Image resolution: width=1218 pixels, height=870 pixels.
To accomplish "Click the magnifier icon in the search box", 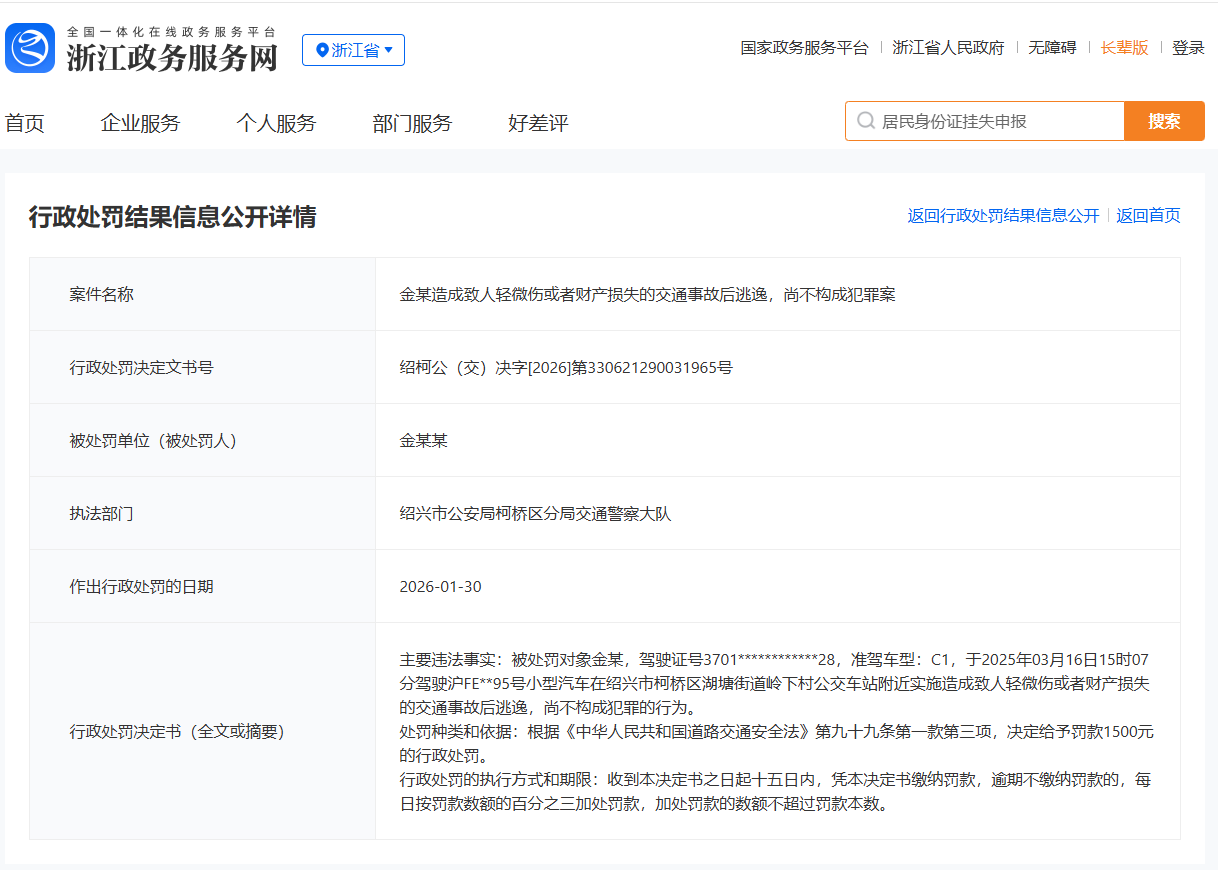I will tap(864, 120).
